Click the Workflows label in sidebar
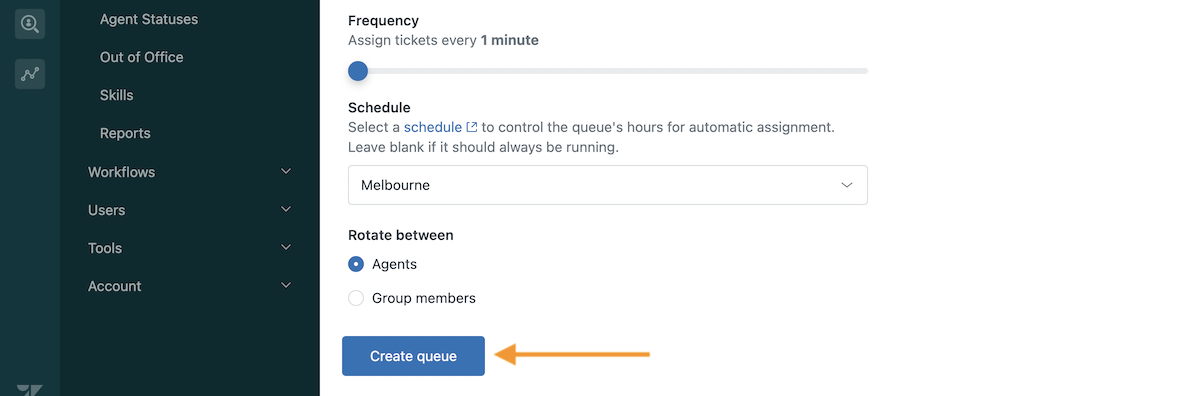1192x396 pixels. coord(122,172)
